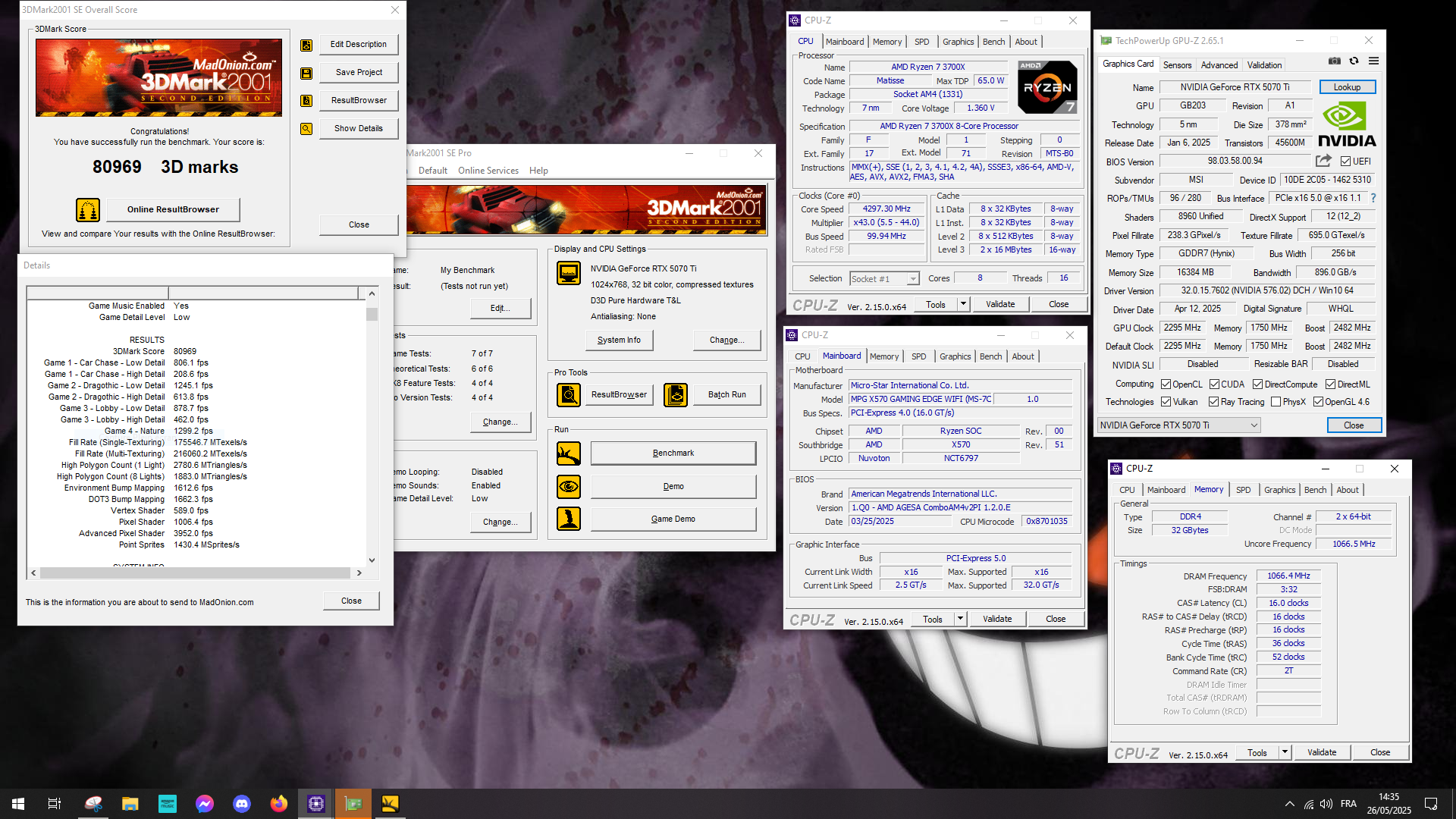Viewport: 1456px width, 819px height.
Task: Click the monitor icon in Display settings
Action: (569, 272)
